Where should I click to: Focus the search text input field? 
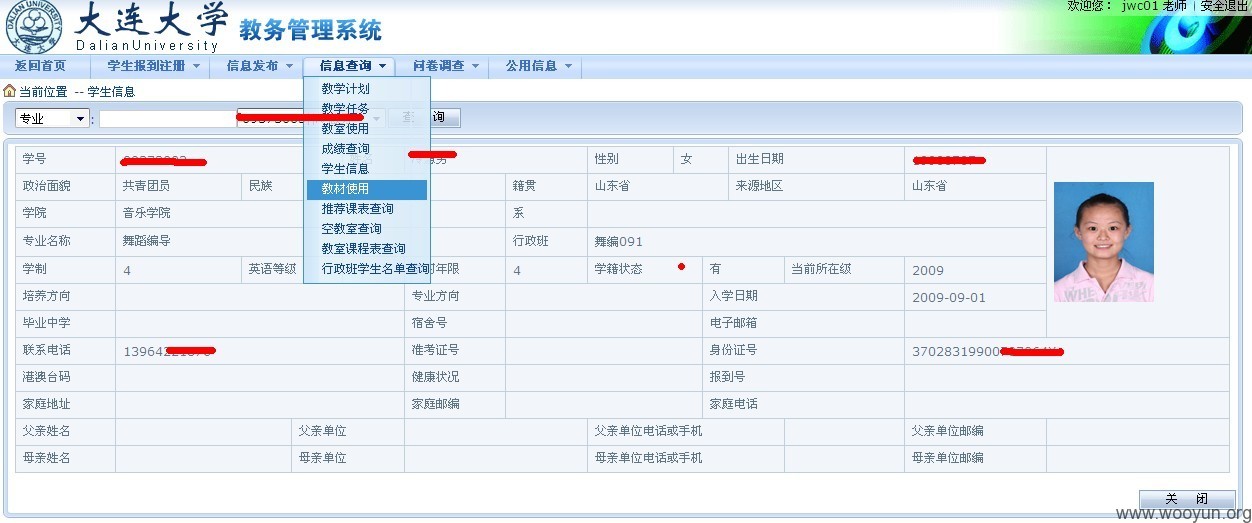click(168, 119)
